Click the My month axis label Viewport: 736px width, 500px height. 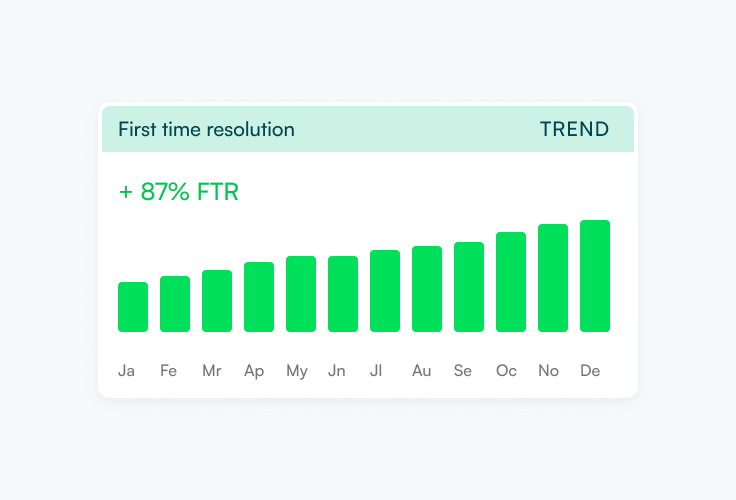(x=297, y=371)
